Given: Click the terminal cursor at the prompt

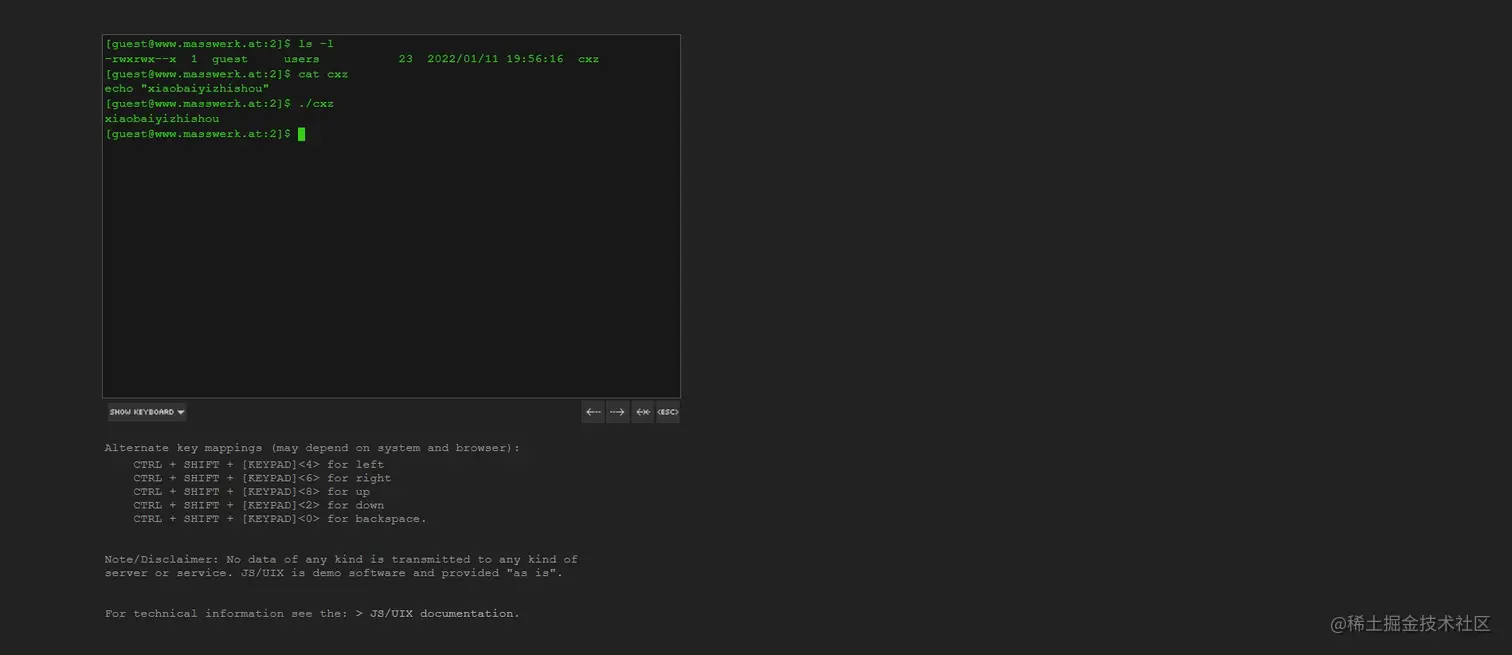Looking at the screenshot, I should [x=301, y=134].
